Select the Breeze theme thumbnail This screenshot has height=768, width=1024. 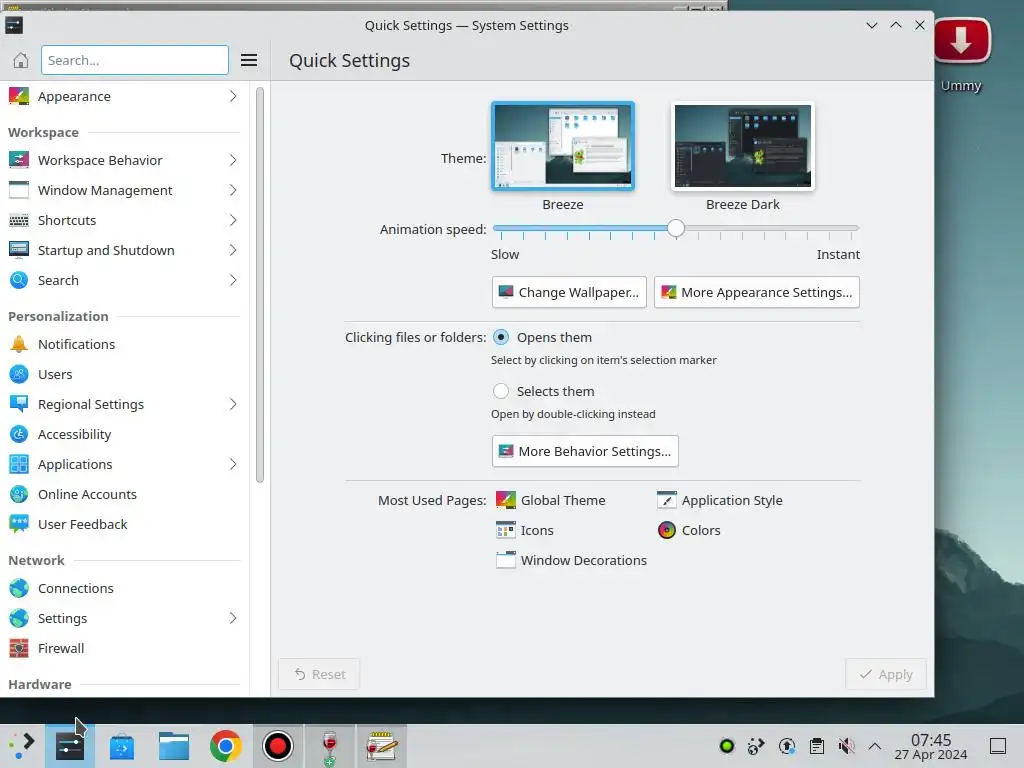click(563, 146)
